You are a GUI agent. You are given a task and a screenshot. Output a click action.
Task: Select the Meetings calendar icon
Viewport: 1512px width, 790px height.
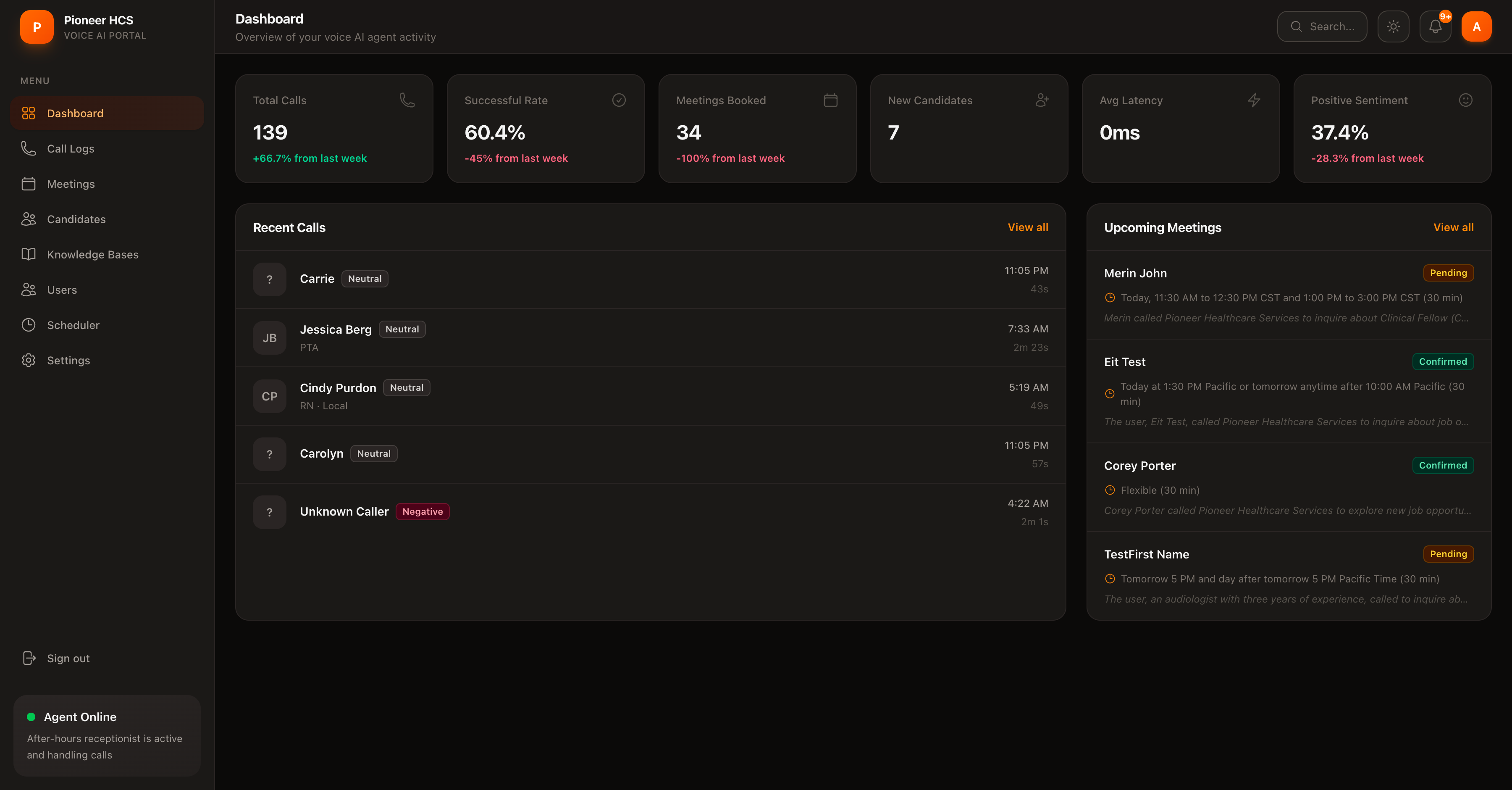pyautogui.click(x=29, y=183)
